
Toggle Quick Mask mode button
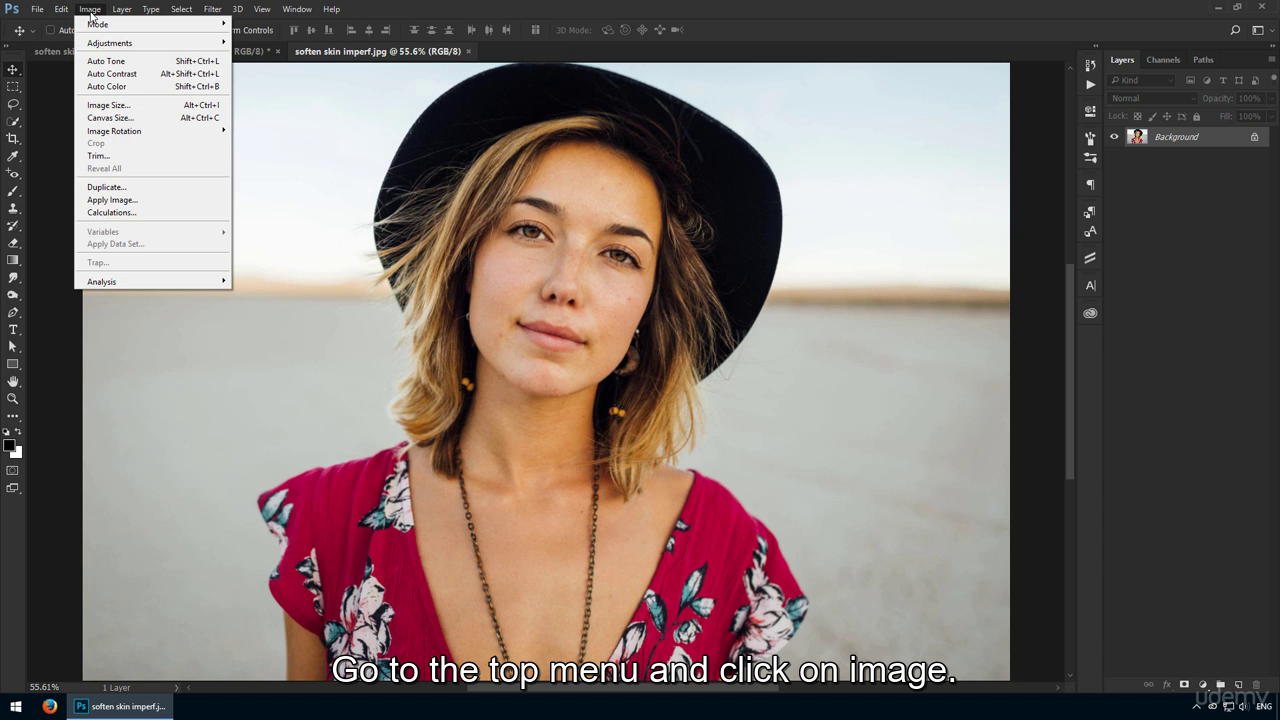13,470
